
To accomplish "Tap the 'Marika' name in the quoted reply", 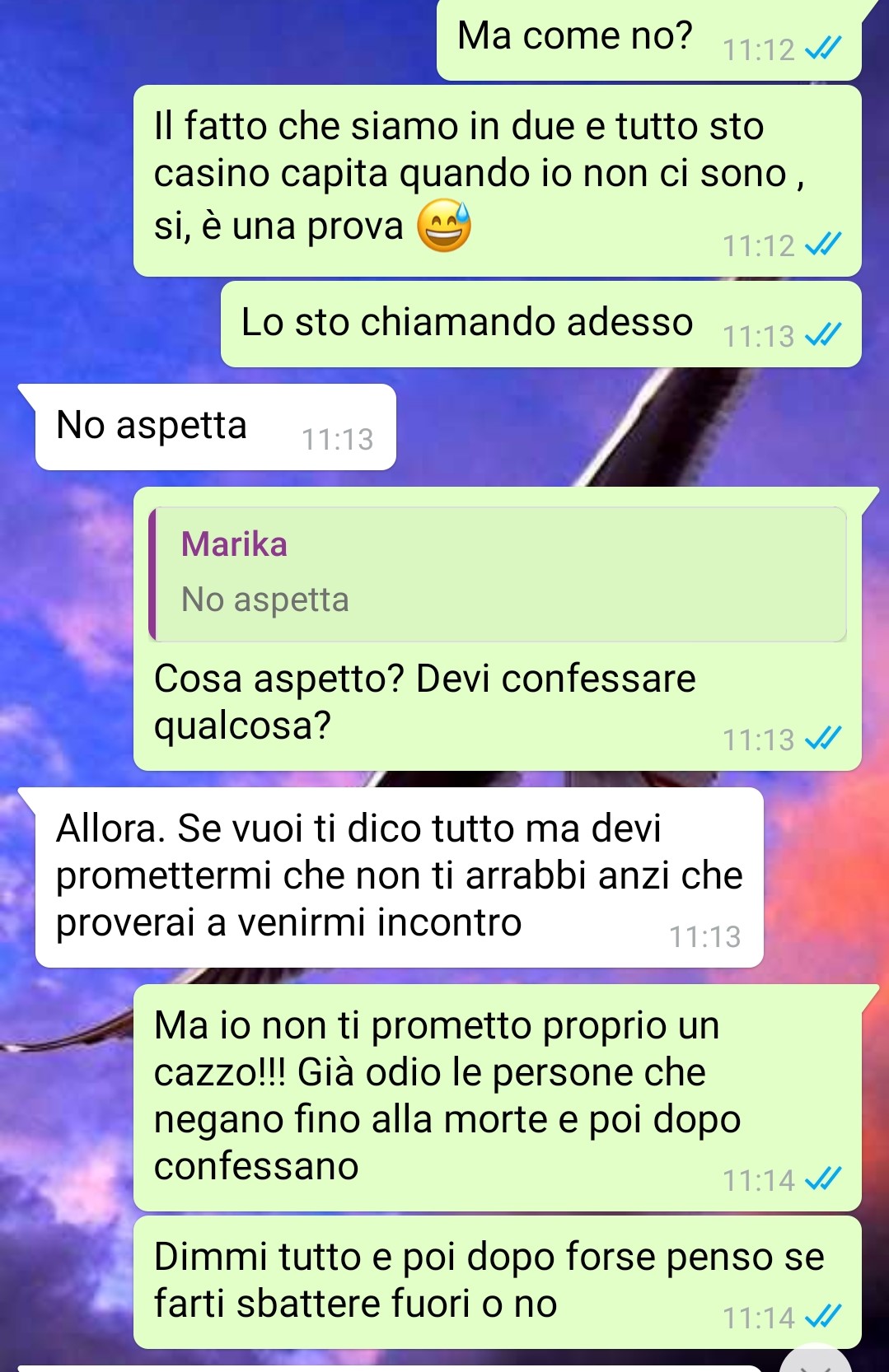I will coord(234,544).
